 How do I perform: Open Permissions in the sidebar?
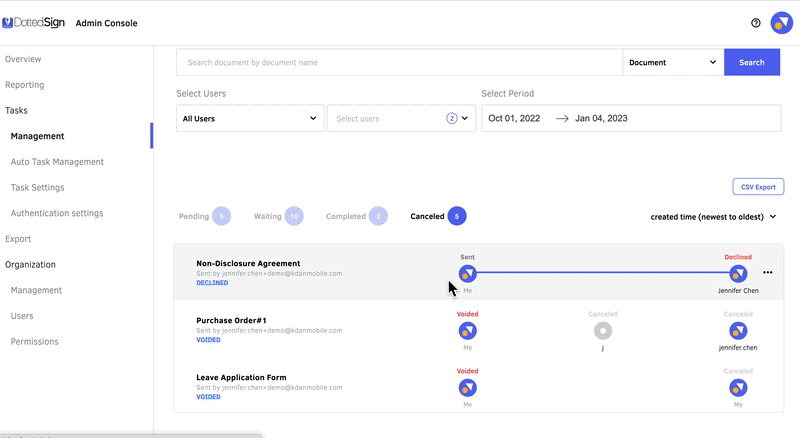[34, 342]
